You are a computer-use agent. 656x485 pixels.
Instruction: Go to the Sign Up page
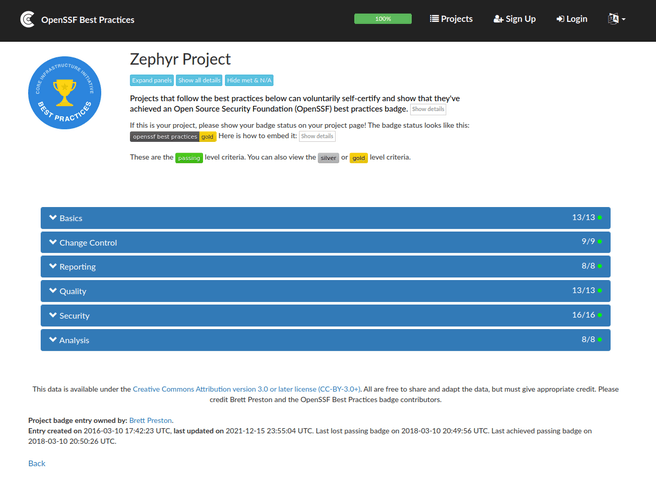click(x=515, y=19)
